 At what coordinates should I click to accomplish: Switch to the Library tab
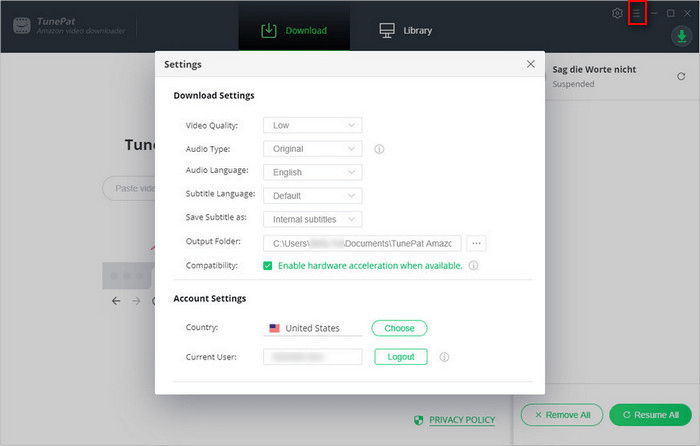click(405, 30)
